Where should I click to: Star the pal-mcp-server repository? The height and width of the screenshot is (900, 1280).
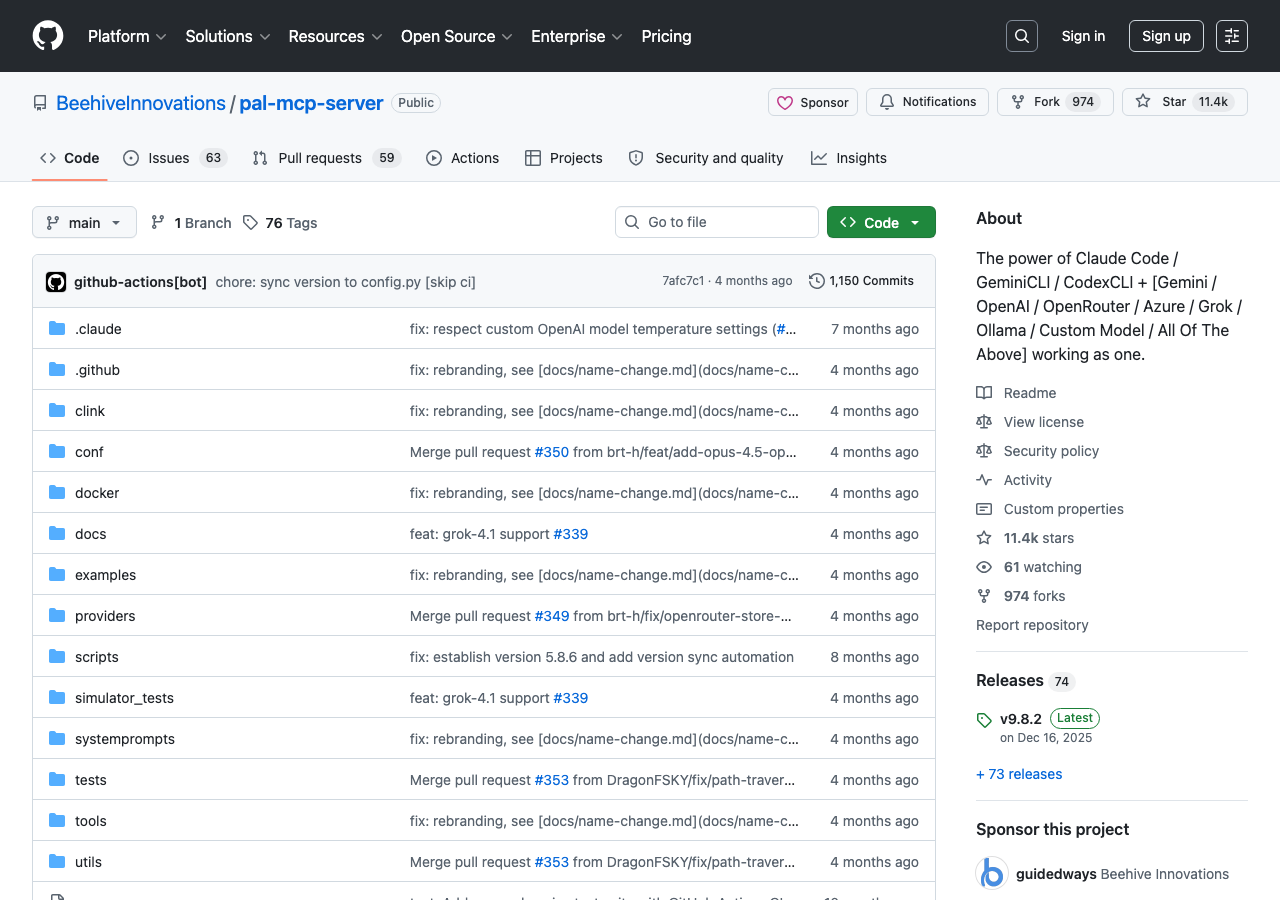click(1184, 102)
